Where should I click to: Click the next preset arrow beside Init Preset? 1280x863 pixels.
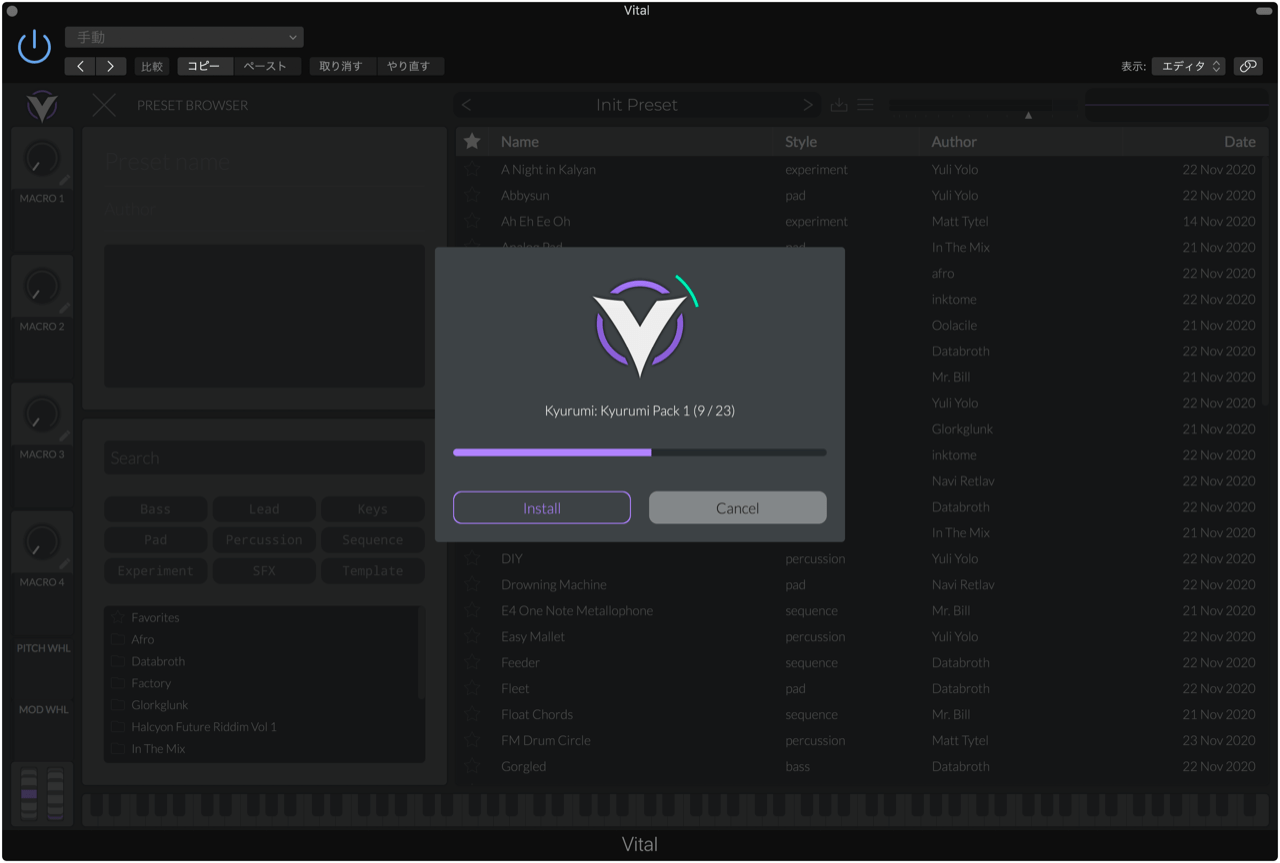(x=808, y=104)
